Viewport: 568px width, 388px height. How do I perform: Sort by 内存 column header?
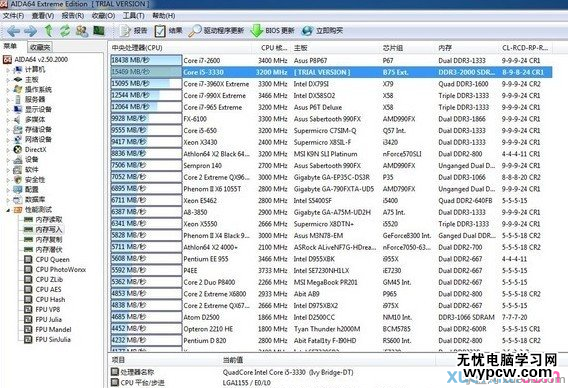[467, 47]
